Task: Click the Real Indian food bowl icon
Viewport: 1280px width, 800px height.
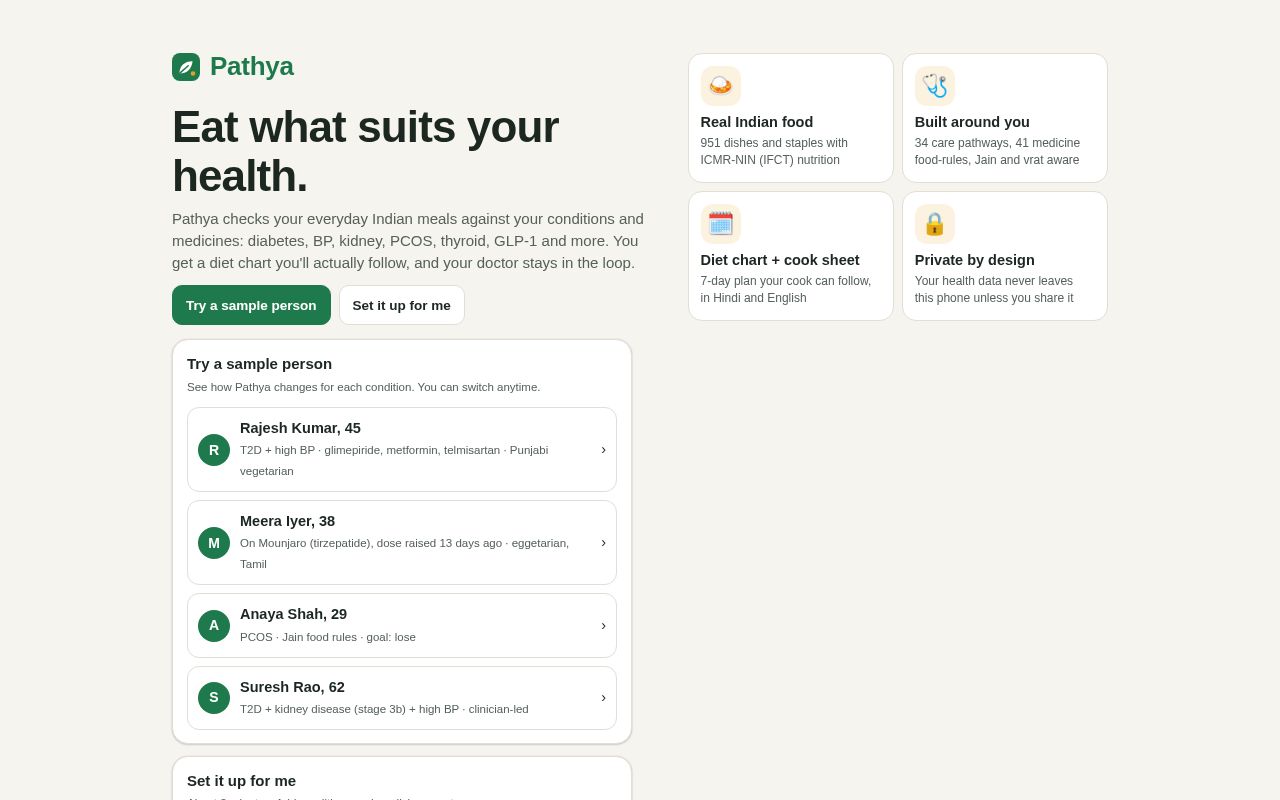Action: click(721, 86)
